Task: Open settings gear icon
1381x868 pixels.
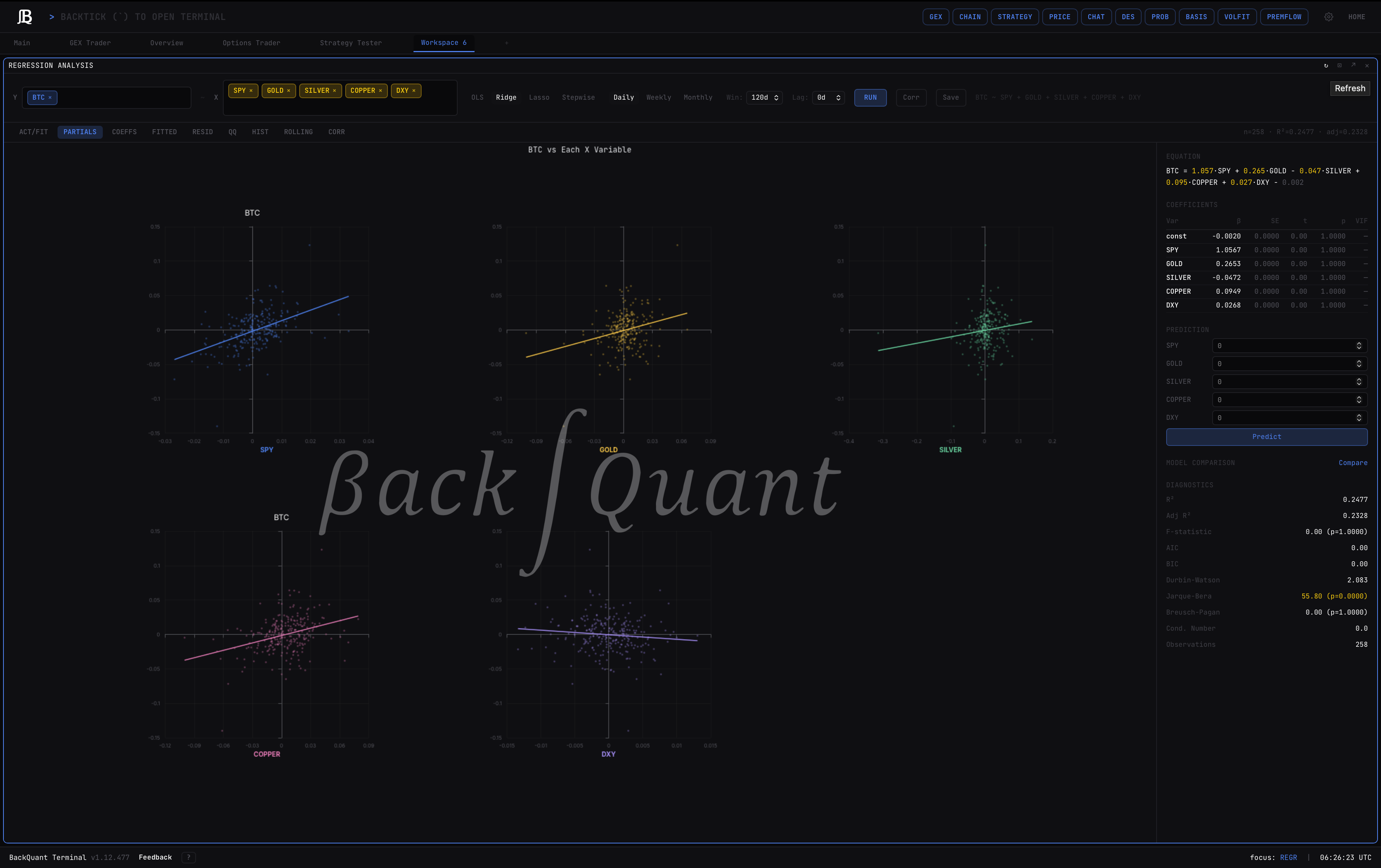Action: (1329, 17)
